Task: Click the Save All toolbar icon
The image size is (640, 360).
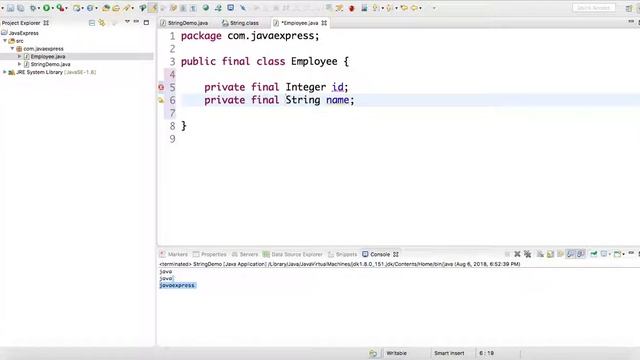Action: coord(20,8)
